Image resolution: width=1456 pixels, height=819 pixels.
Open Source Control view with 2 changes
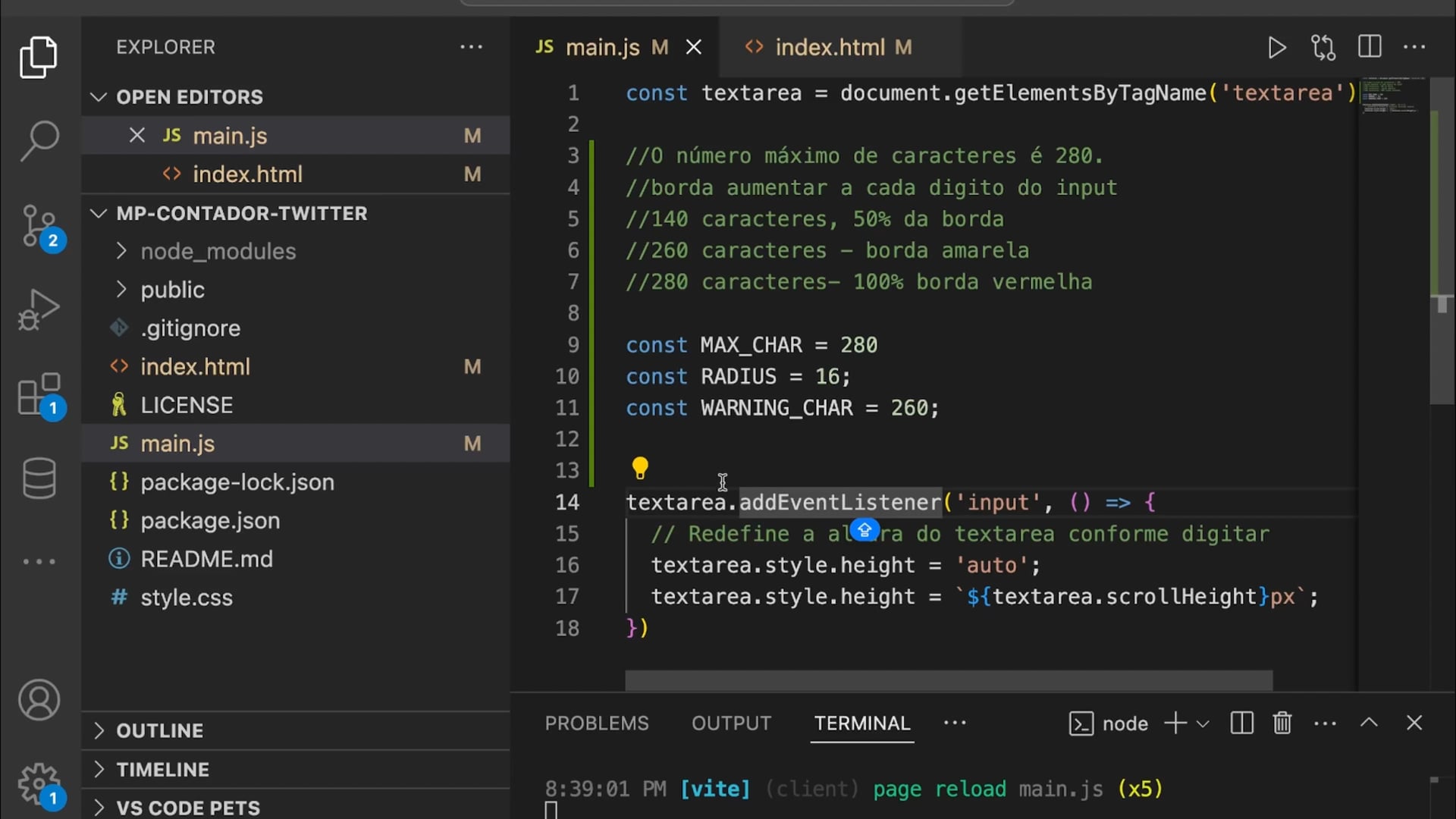click(39, 226)
